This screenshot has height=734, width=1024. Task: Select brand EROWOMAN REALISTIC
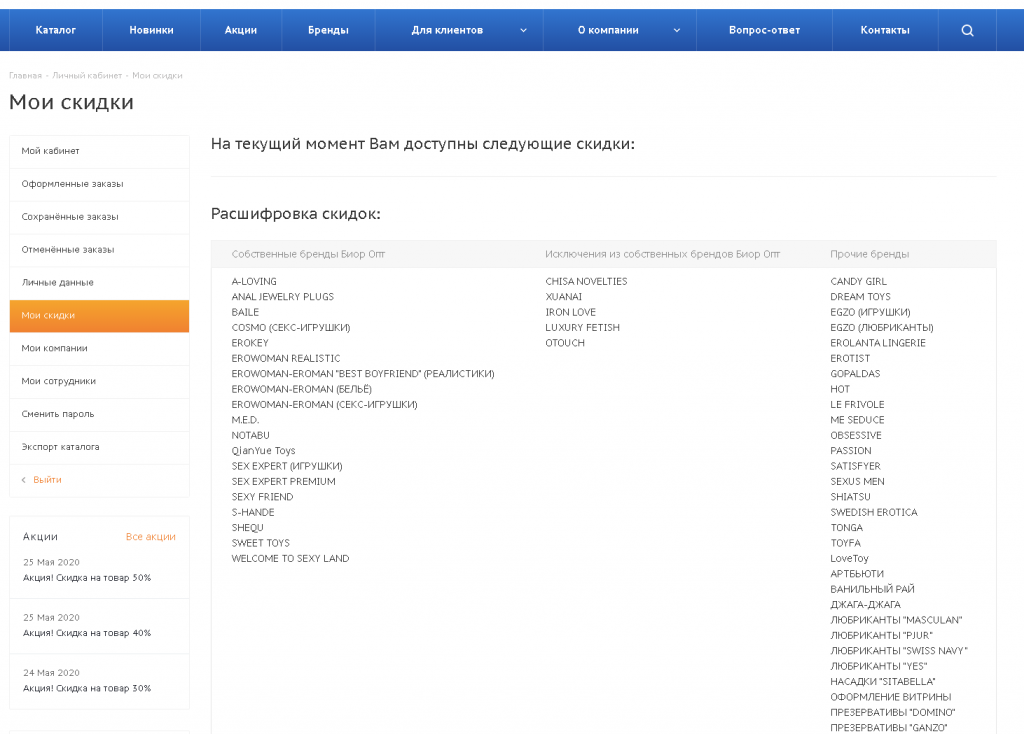click(286, 359)
